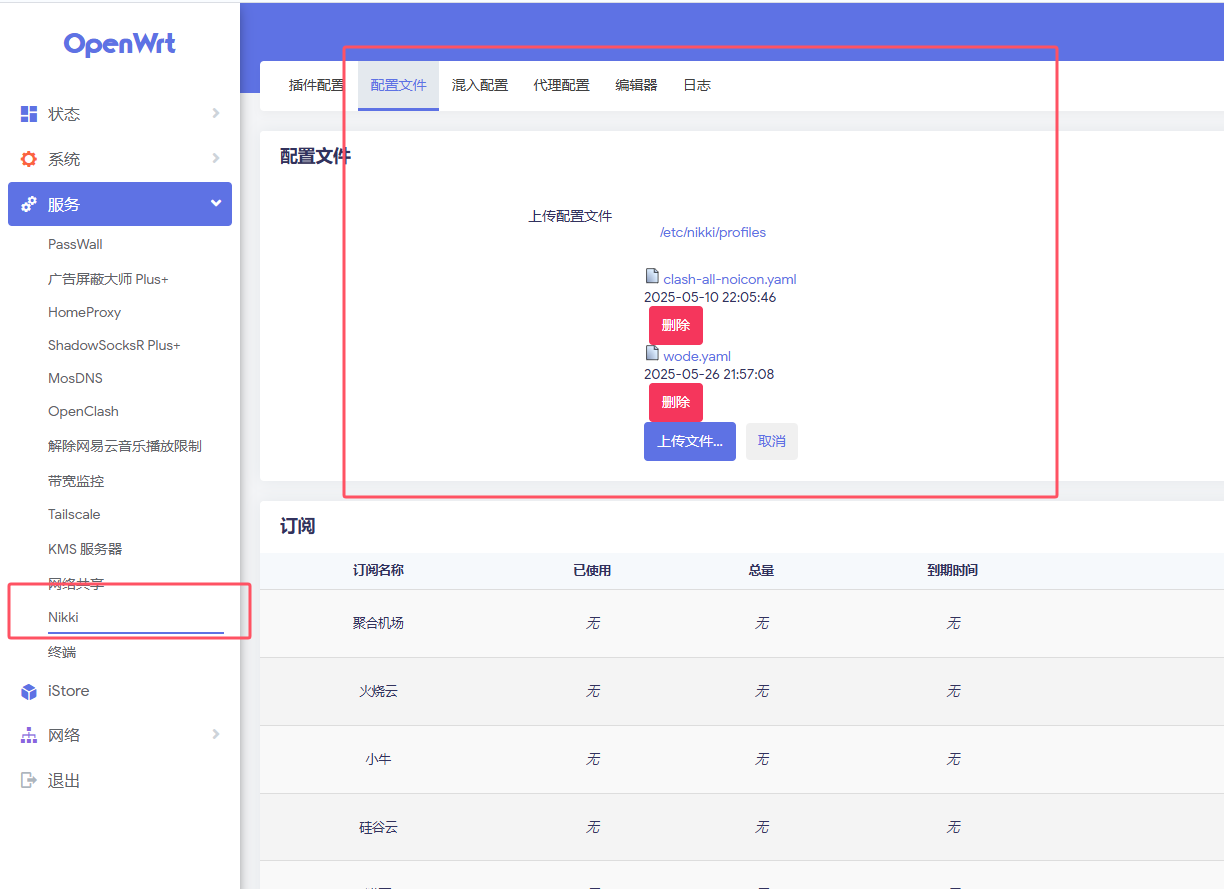Click the 总量 column header
The width and height of the screenshot is (1224, 889).
761,570
